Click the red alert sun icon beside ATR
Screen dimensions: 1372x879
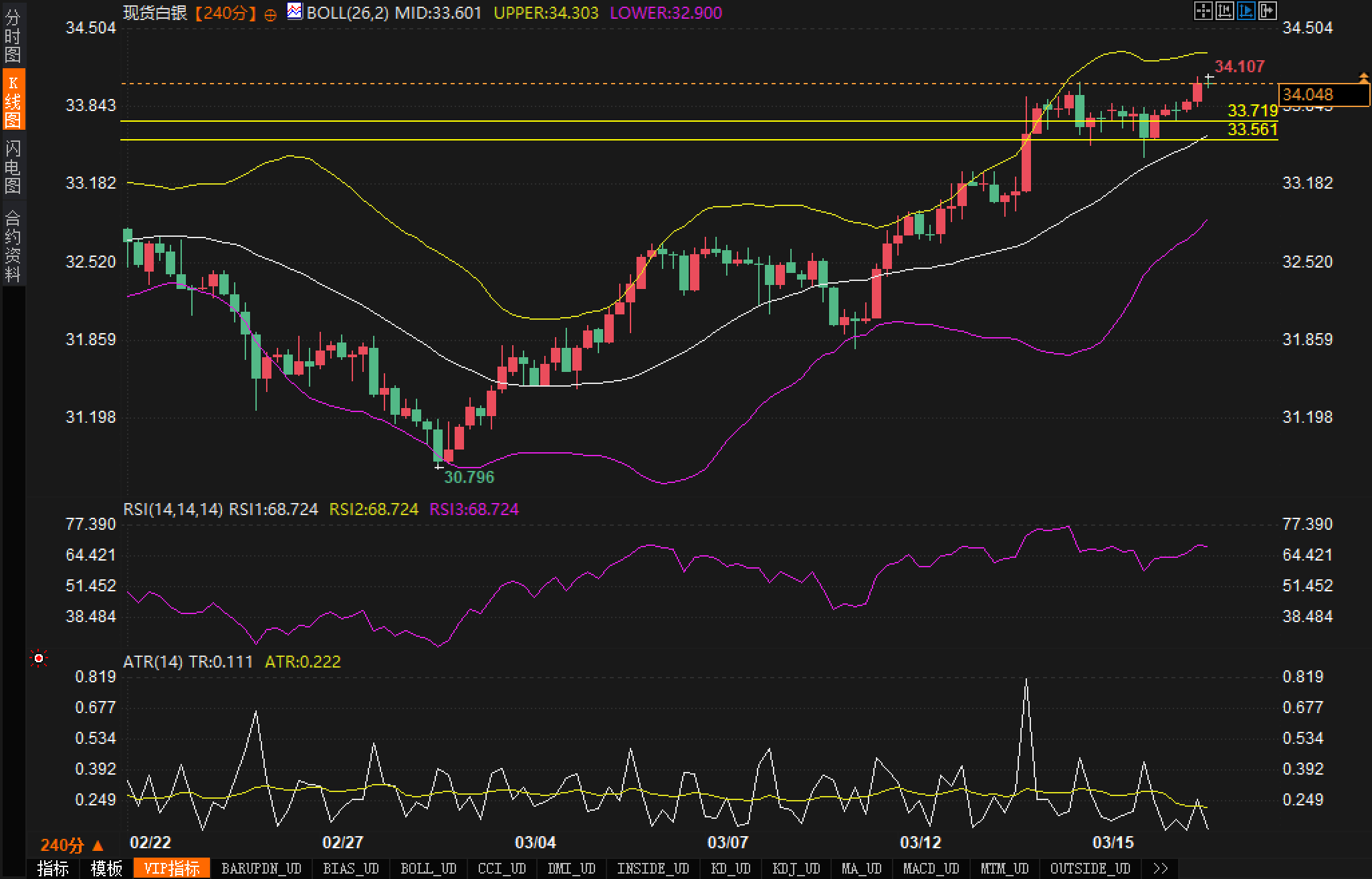39,659
